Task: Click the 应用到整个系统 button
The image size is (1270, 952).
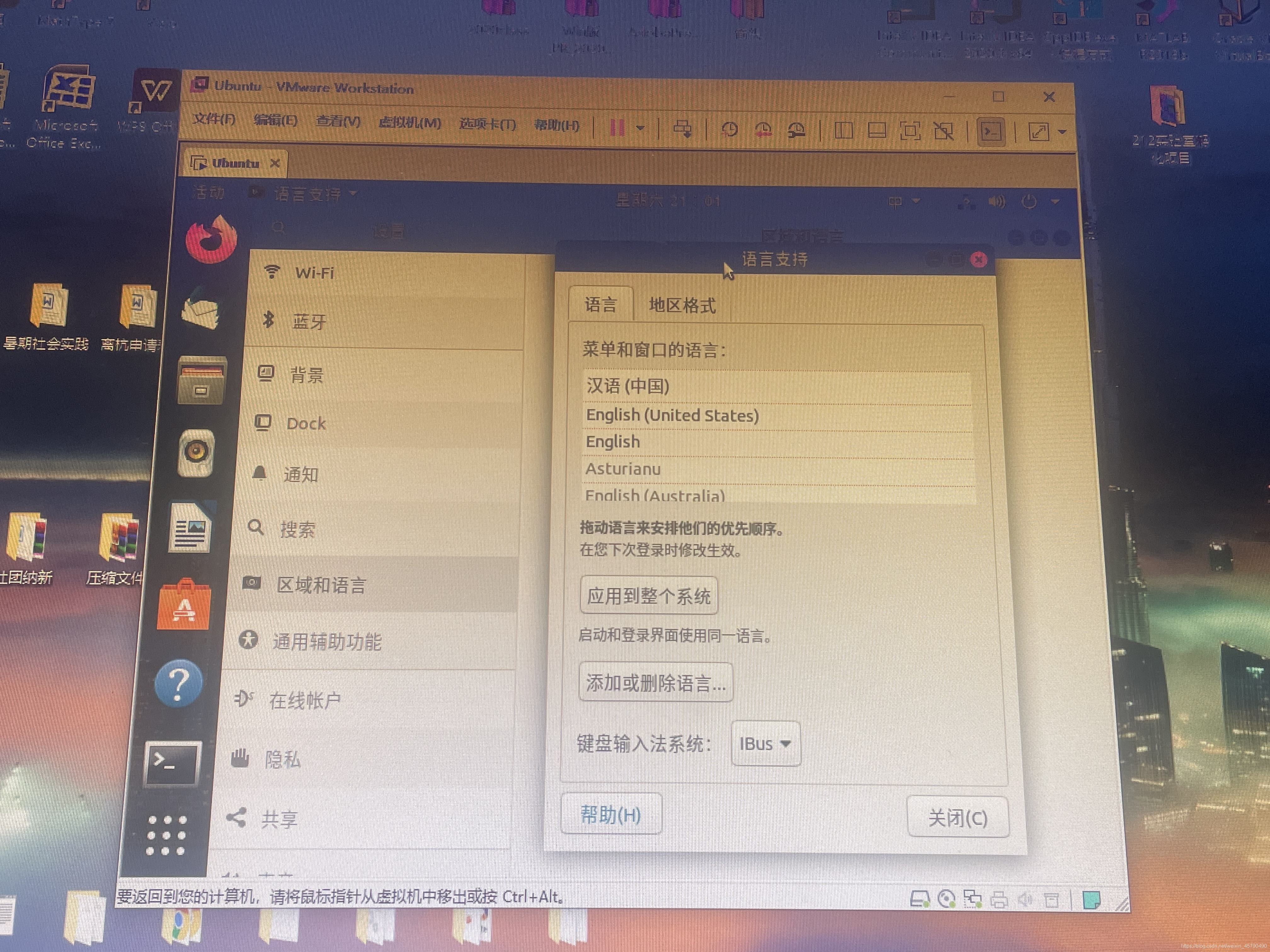Action: (649, 596)
